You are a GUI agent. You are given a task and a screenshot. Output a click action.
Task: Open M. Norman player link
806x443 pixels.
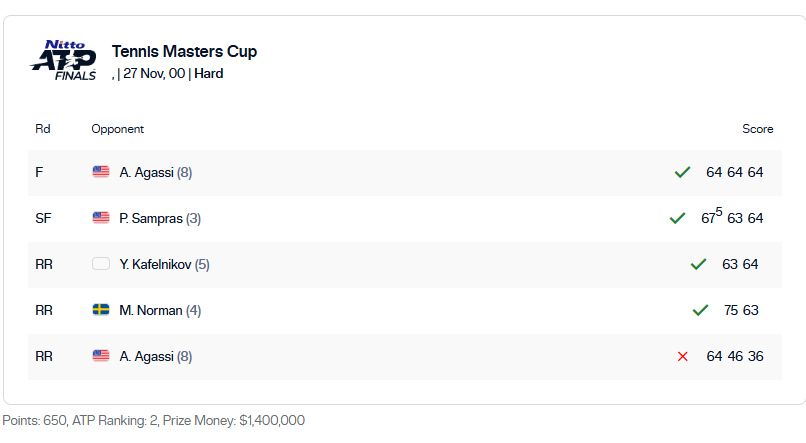(x=151, y=310)
